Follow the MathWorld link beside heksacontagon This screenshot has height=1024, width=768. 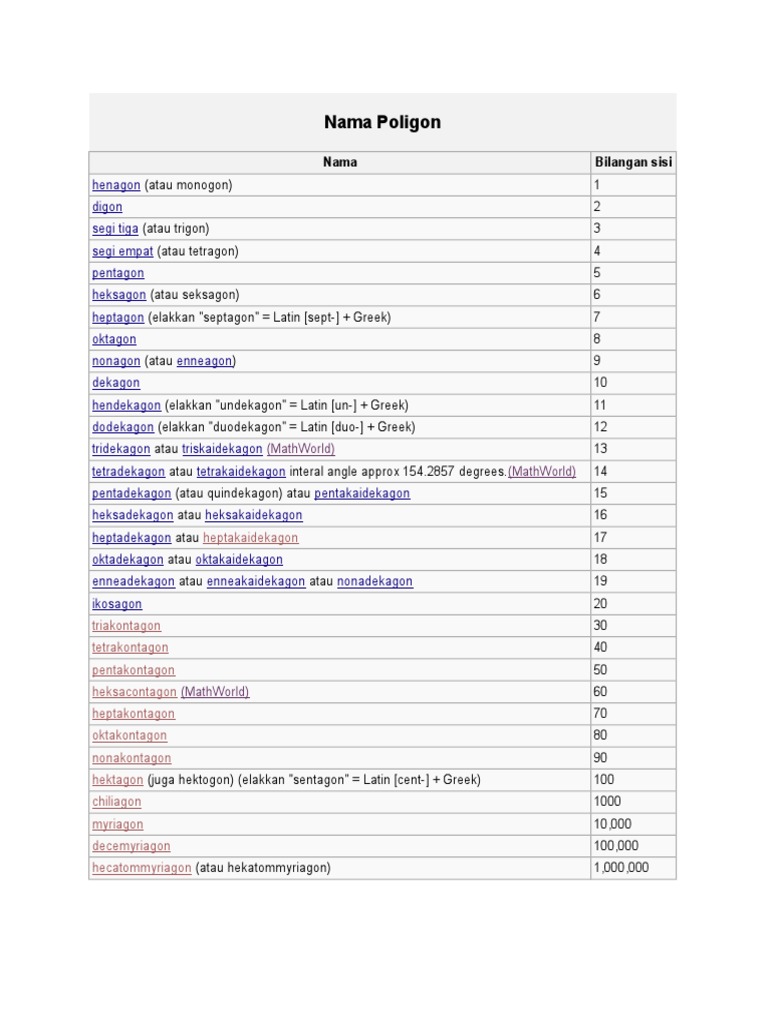pos(215,692)
